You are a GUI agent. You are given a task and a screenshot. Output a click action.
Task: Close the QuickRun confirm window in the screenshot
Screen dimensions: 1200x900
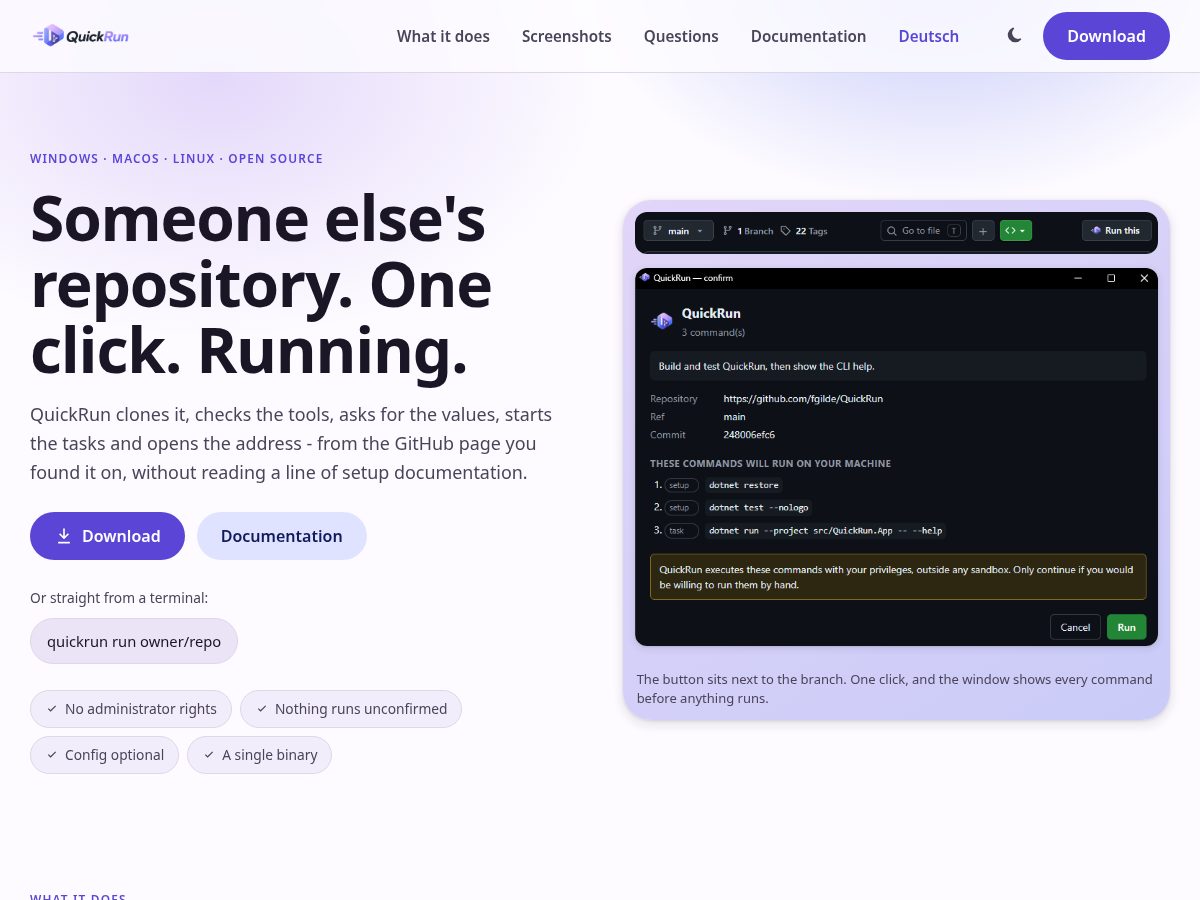click(x=1144, y=278)
